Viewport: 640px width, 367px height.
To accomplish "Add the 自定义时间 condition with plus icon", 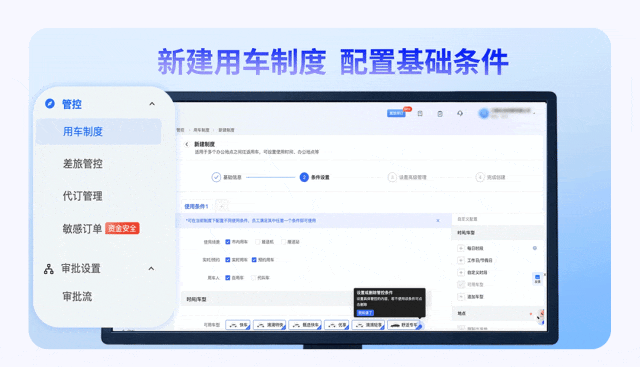I will (x=461, y=272).
